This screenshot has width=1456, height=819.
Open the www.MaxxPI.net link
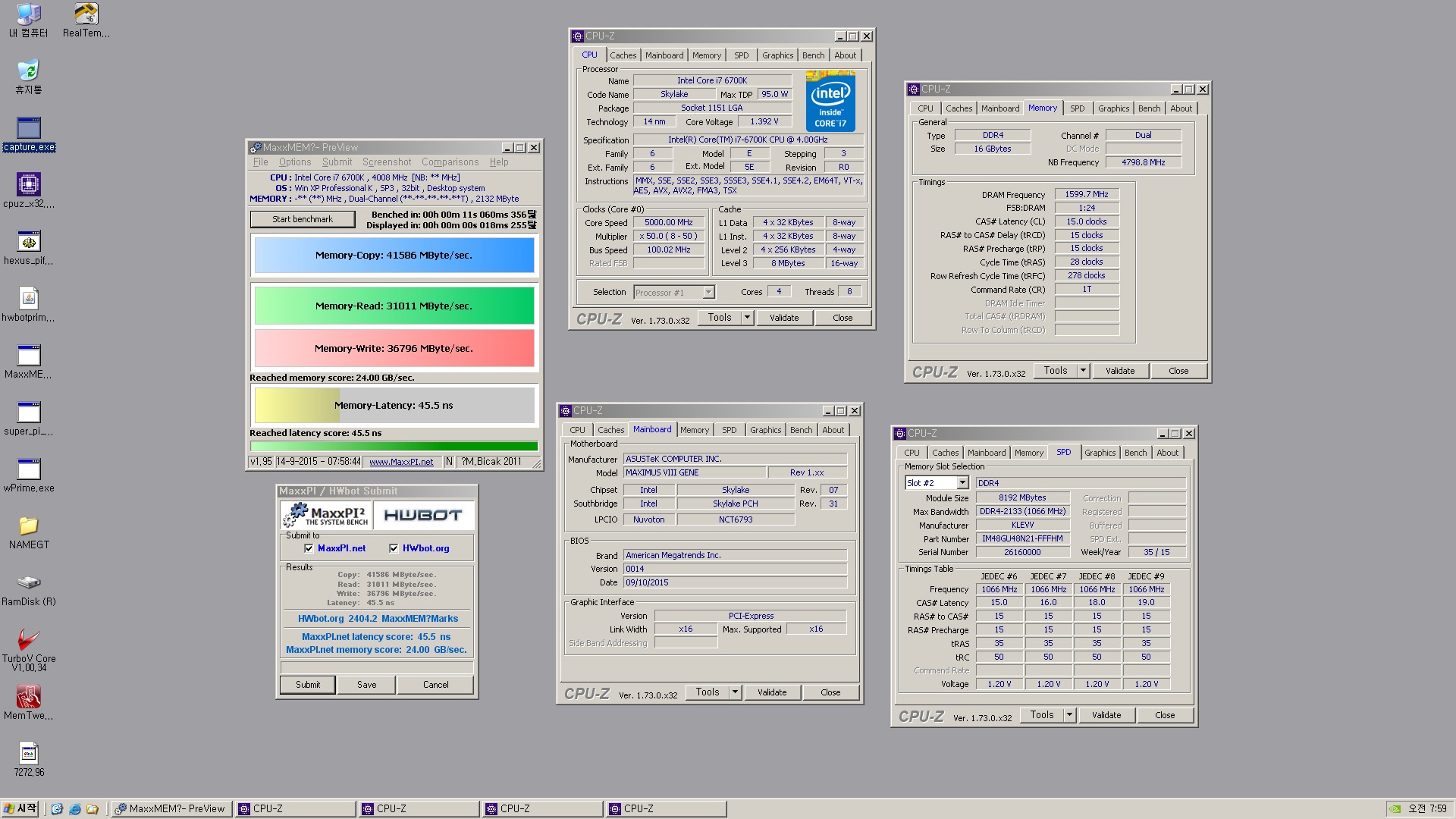coord(401,462)
